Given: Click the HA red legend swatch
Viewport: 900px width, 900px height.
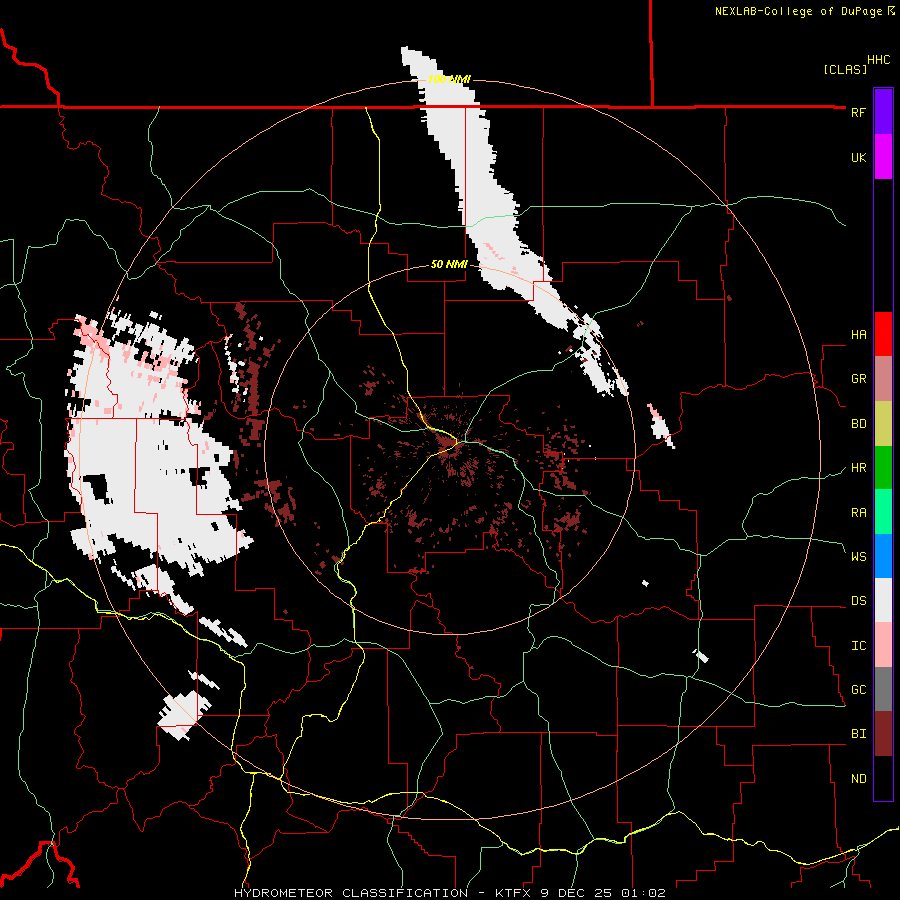Looking at the screenshot, I should tap(883, 334).
